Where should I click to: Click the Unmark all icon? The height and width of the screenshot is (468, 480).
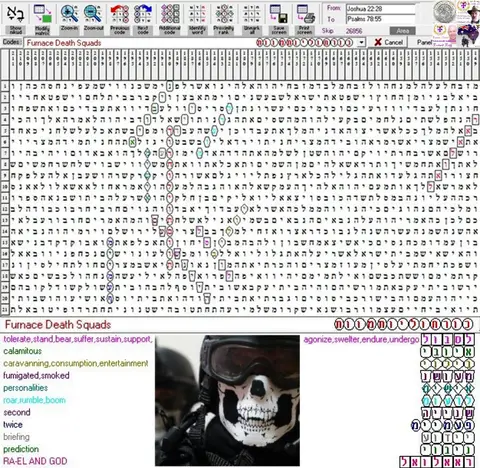pyautogui.click(x=252, y=14)
